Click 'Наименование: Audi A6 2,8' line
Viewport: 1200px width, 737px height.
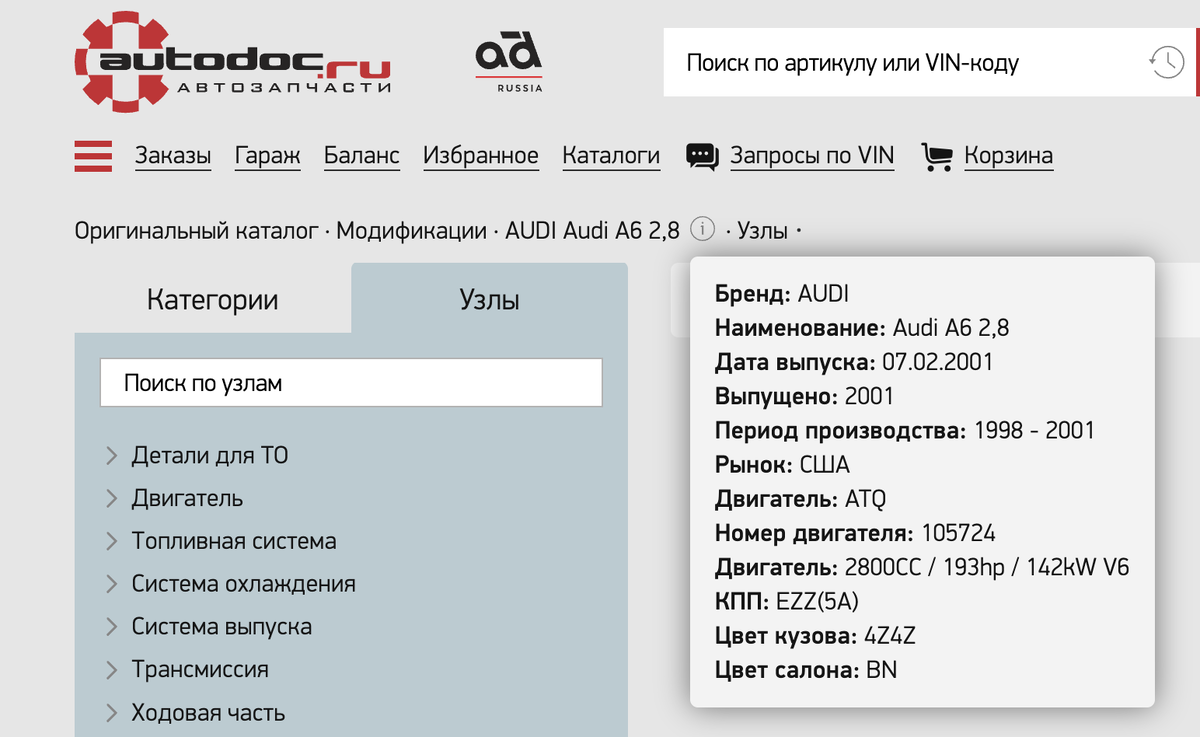point(863,328)
